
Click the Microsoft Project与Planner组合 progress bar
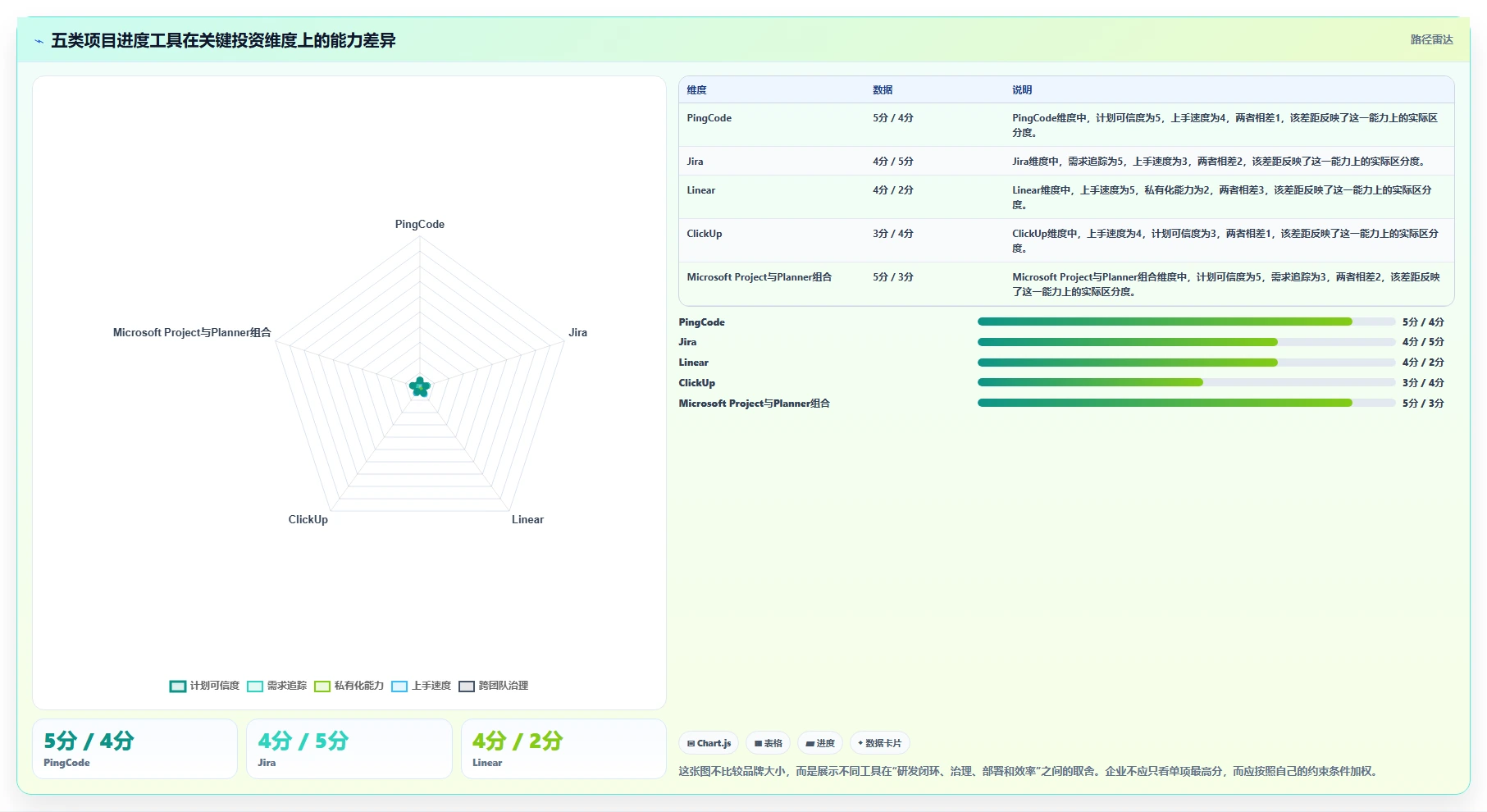[1186, 403]
